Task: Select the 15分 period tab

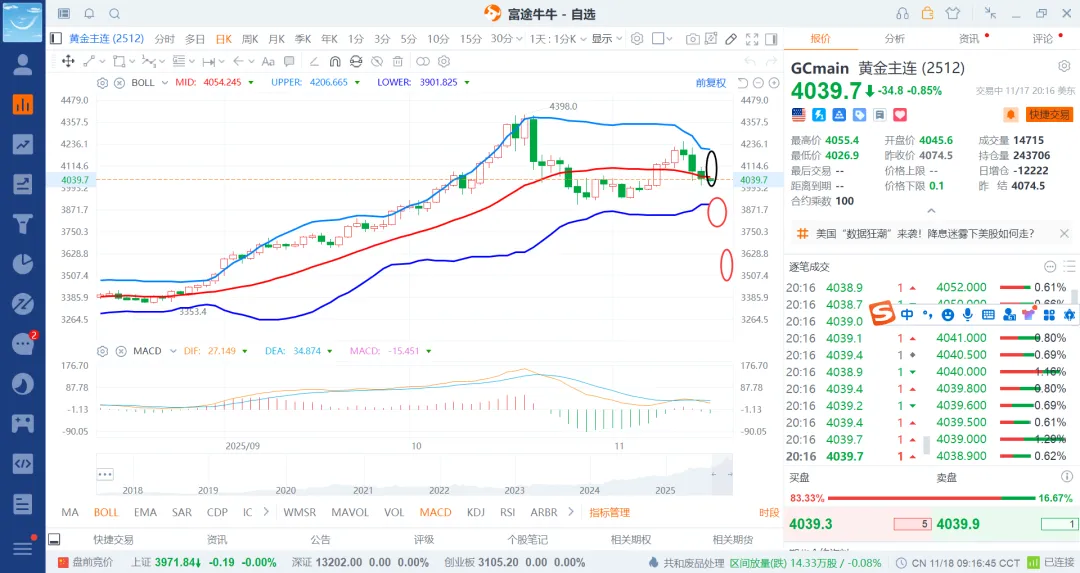Action: (470, 39)
